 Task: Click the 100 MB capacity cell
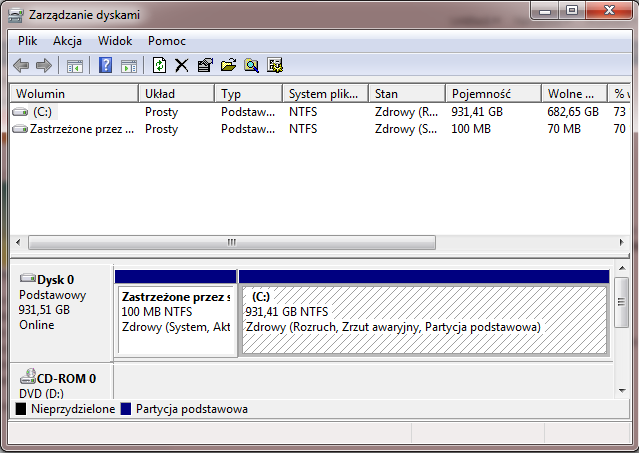coord(471,129)
